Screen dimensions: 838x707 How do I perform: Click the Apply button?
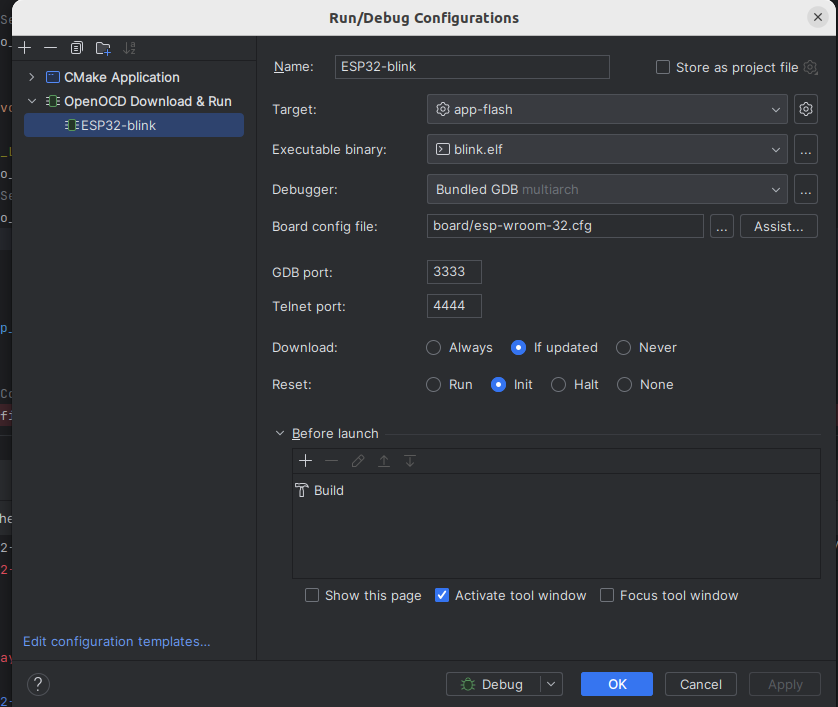tap(785, 684)
